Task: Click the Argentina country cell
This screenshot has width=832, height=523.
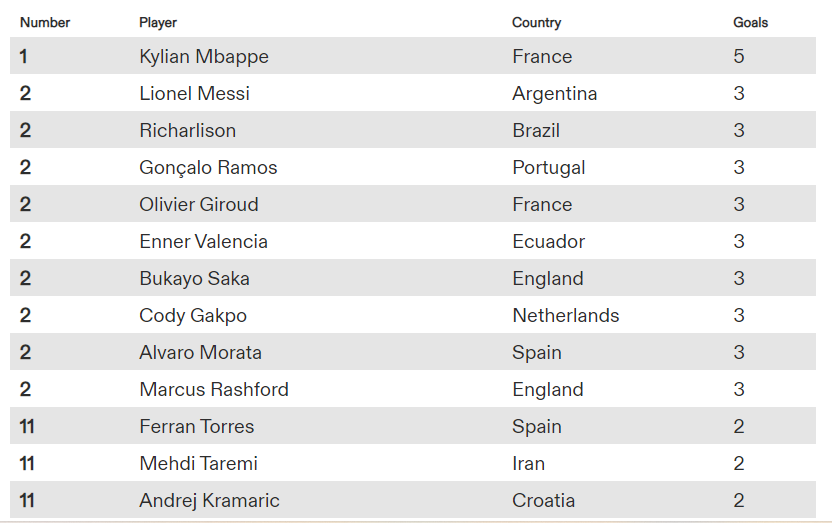Action: pyautogui.click(x=554, y=94)
